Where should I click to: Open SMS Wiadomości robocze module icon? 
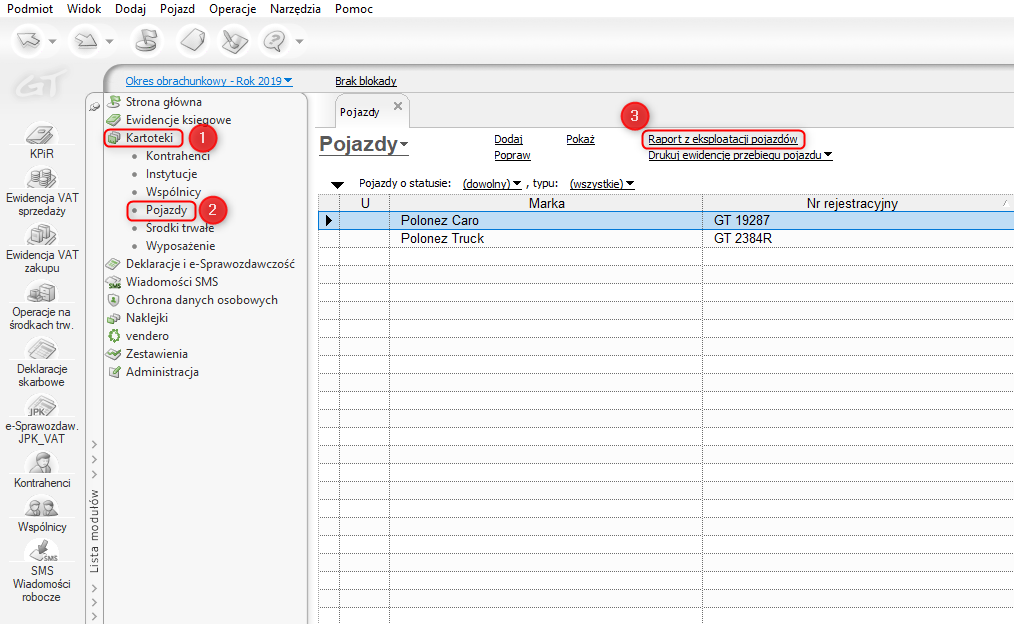click(x=41, y=552)
